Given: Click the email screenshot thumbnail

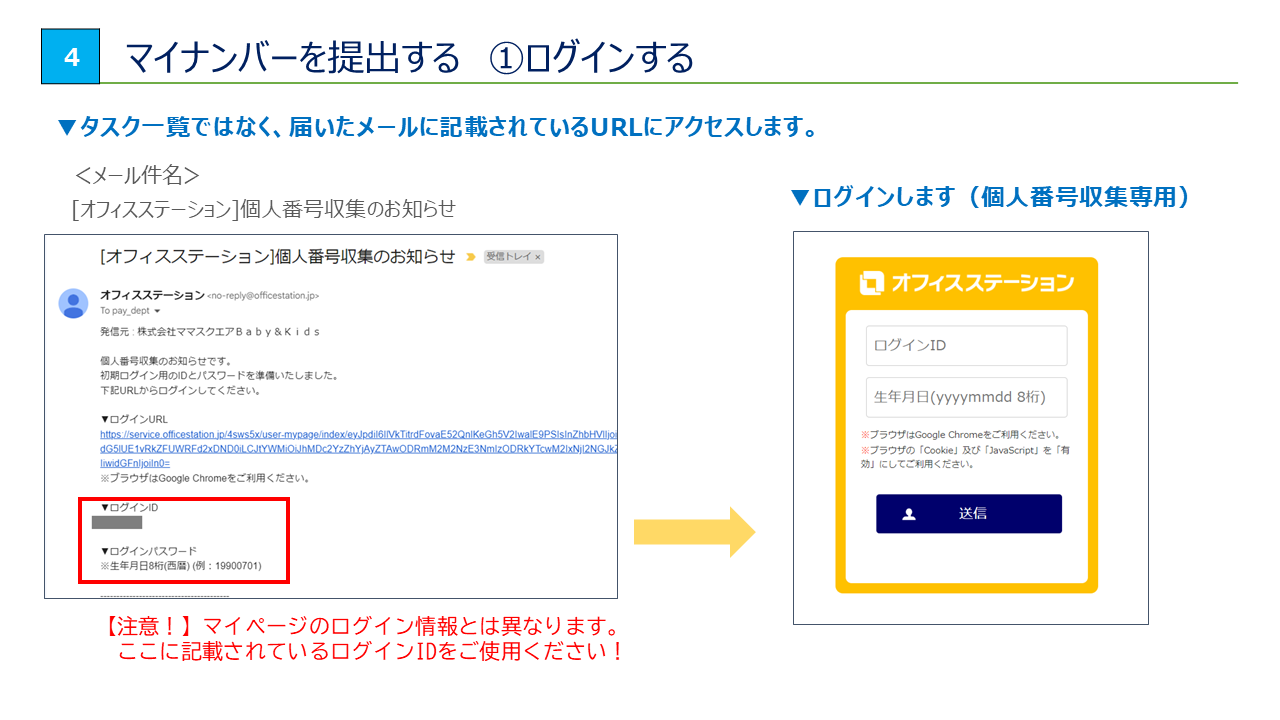Looking at the screenshot, I should 331,416.
